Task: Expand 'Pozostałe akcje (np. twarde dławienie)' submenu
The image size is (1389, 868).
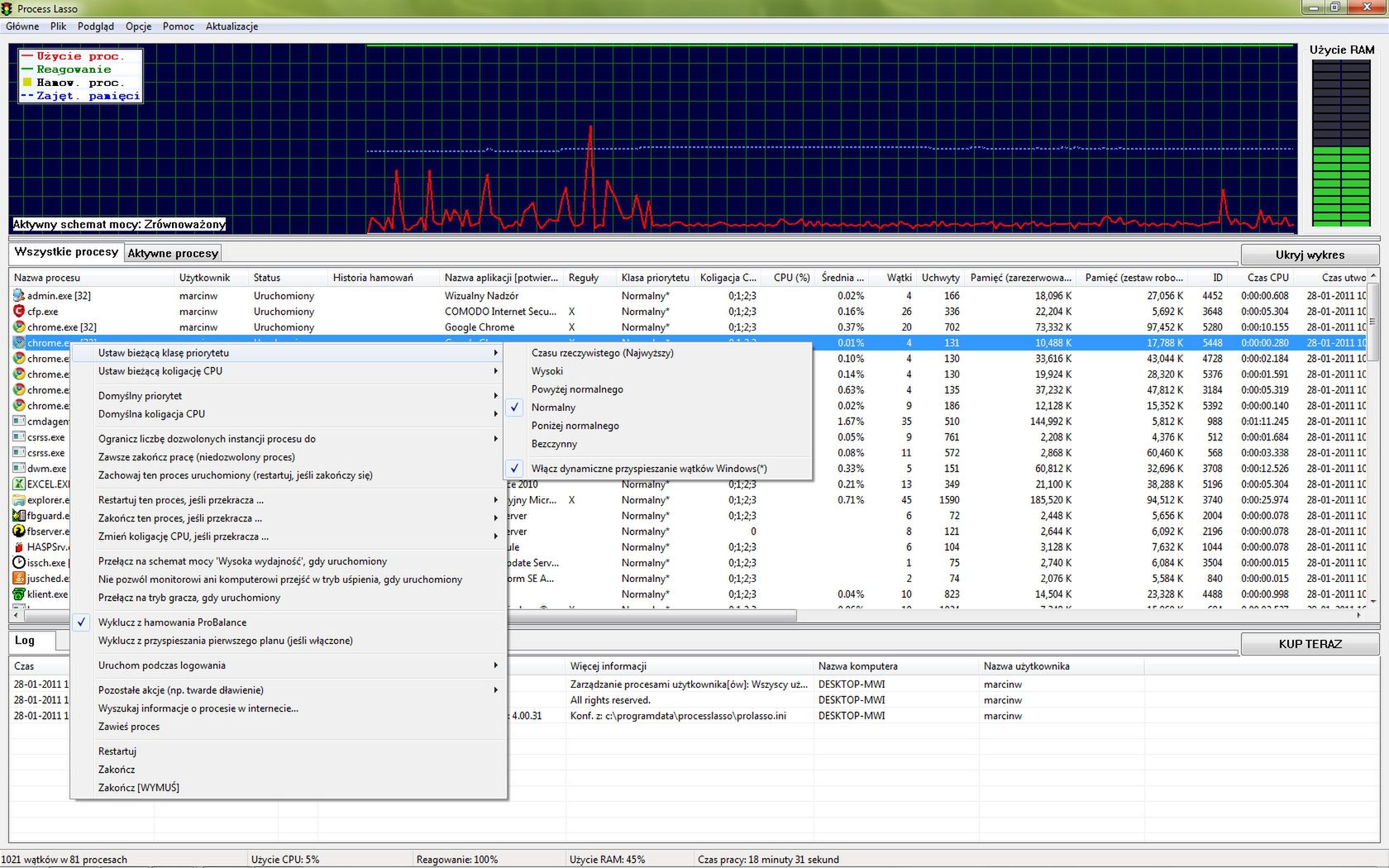Action: coord(289,690)
